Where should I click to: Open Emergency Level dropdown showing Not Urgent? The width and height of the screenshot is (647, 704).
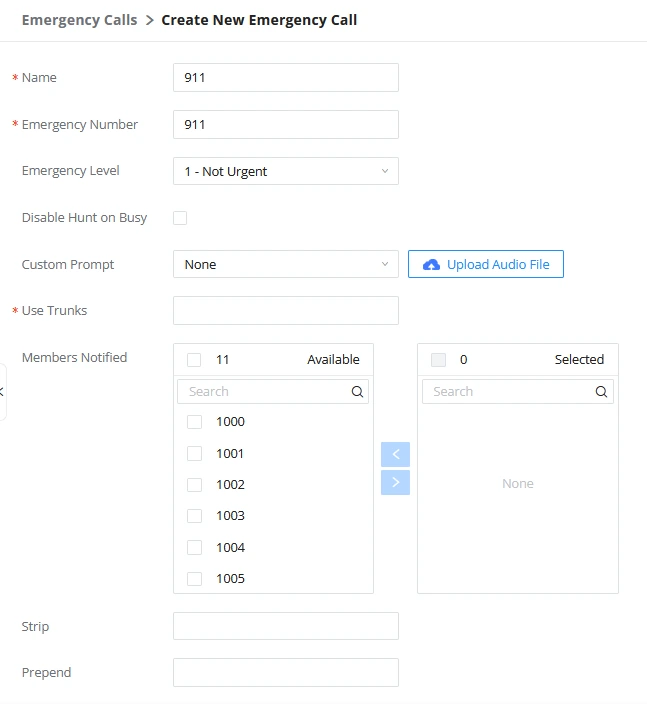tap(286, 171)
